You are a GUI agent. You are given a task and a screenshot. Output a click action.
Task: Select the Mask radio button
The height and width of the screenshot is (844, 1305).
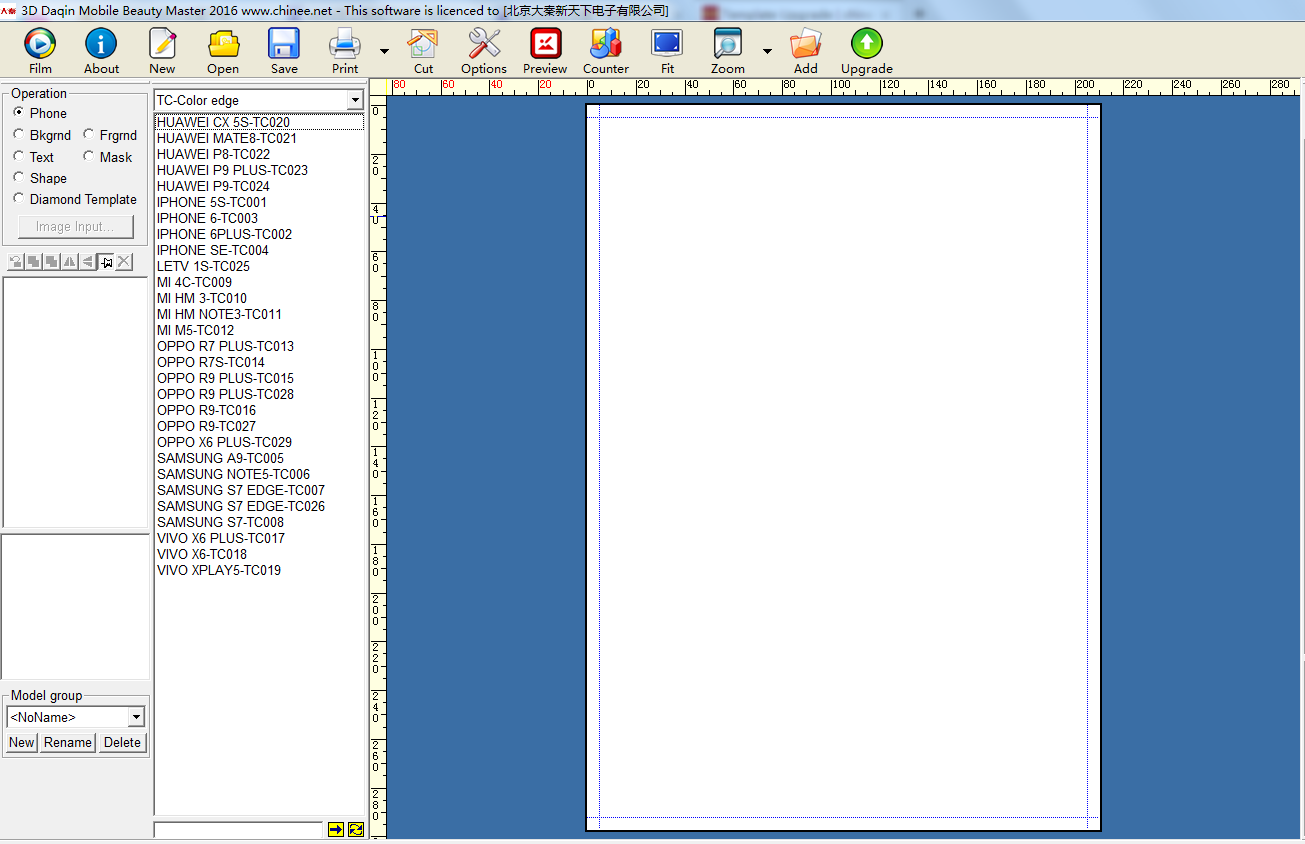click(89, 156)
